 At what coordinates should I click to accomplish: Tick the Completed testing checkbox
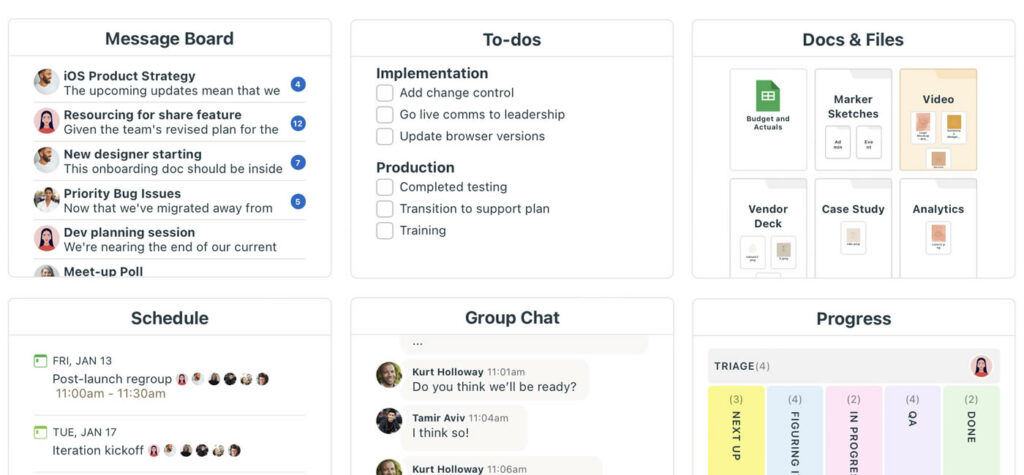pyautogui.click(x=385, y=187)
